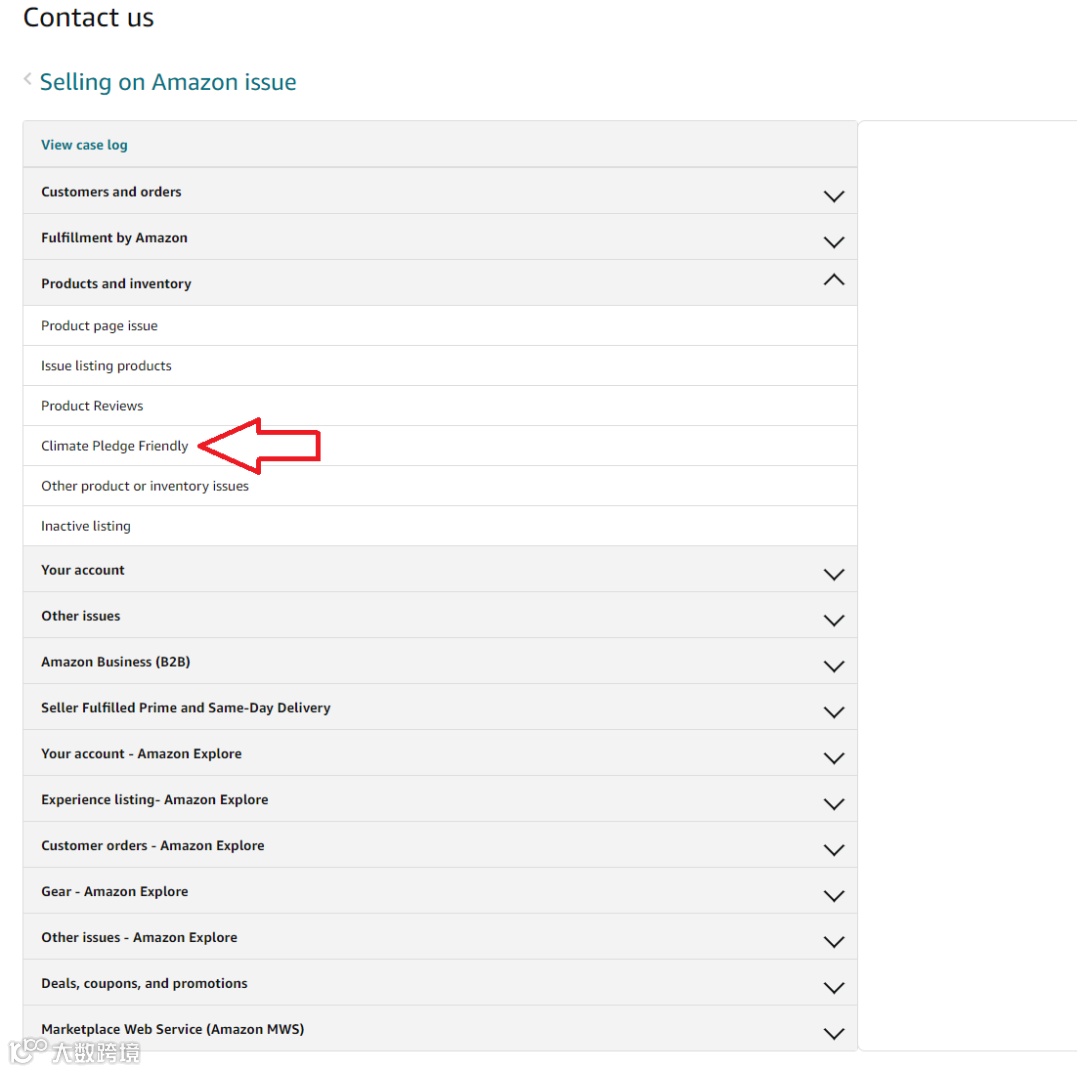Select Product page issue
Screen dimensions: 1080x1072
(x=99, y=326)
